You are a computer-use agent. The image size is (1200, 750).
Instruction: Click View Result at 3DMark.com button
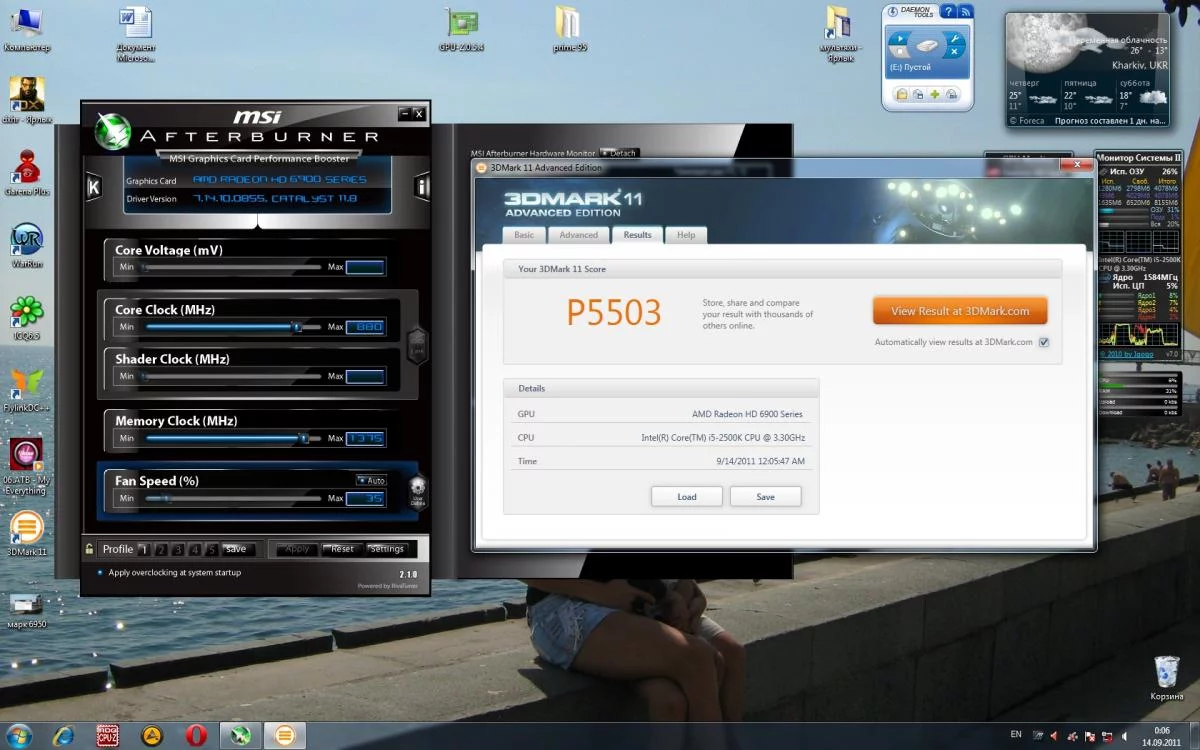(x=959, y=311)
